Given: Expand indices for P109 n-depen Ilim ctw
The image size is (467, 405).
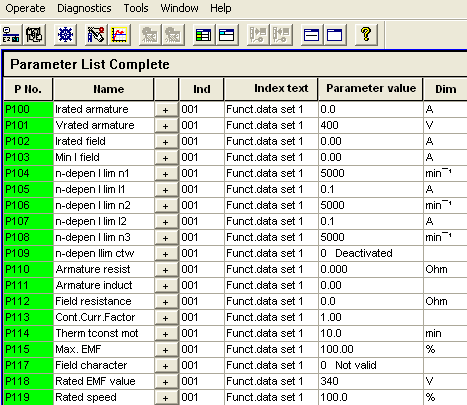Looking at the screenshot, I should [x=166, y=254].
